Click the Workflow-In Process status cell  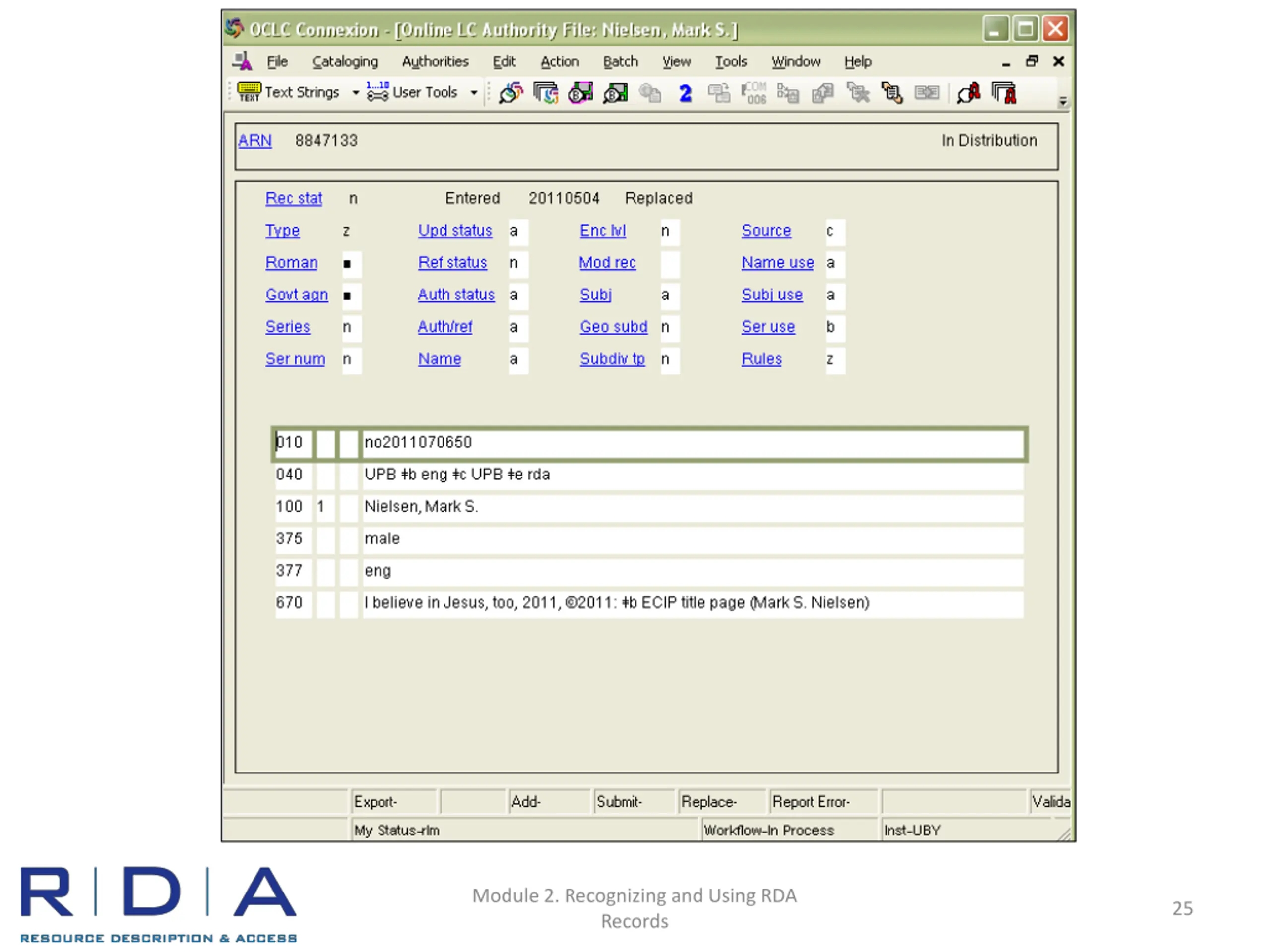coord(790,831)
